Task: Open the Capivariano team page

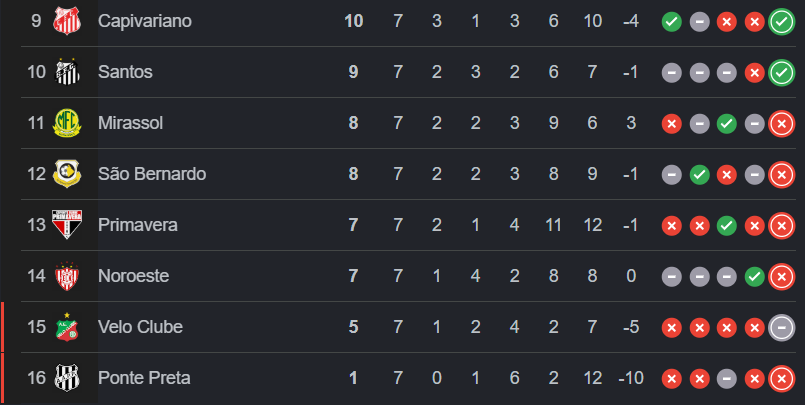Action: 145,21
